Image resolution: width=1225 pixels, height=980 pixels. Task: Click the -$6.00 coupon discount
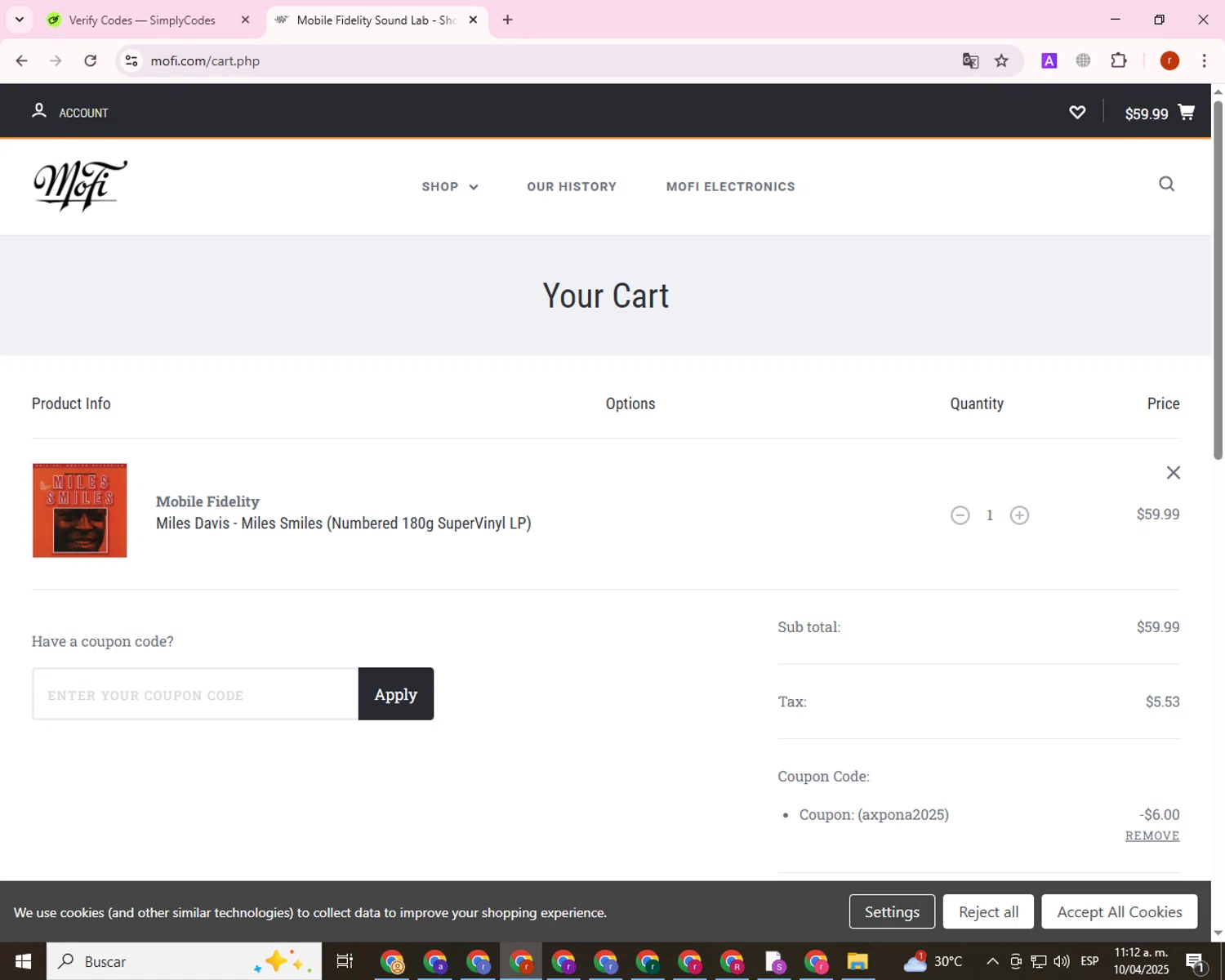pos(1160,814)
